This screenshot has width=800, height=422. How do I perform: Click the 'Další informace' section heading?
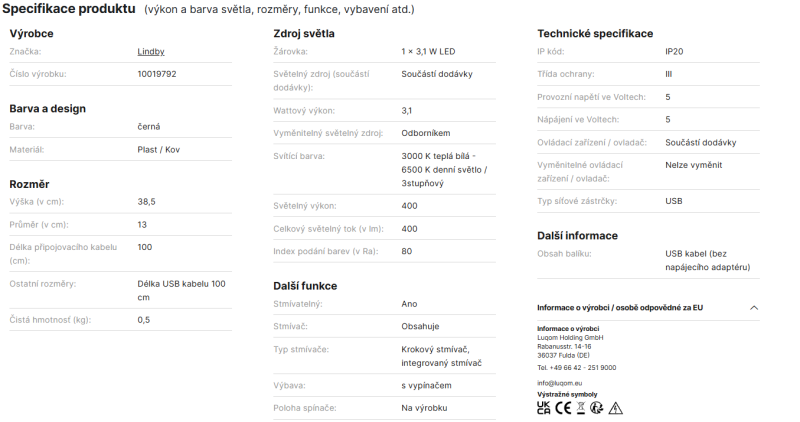coord(577,236)
